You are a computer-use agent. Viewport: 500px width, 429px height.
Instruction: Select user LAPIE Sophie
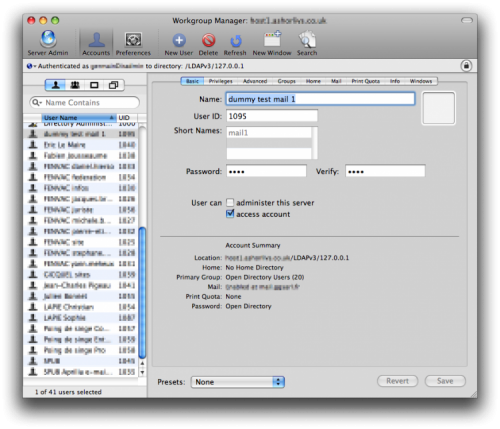click(x=81, y=318)
